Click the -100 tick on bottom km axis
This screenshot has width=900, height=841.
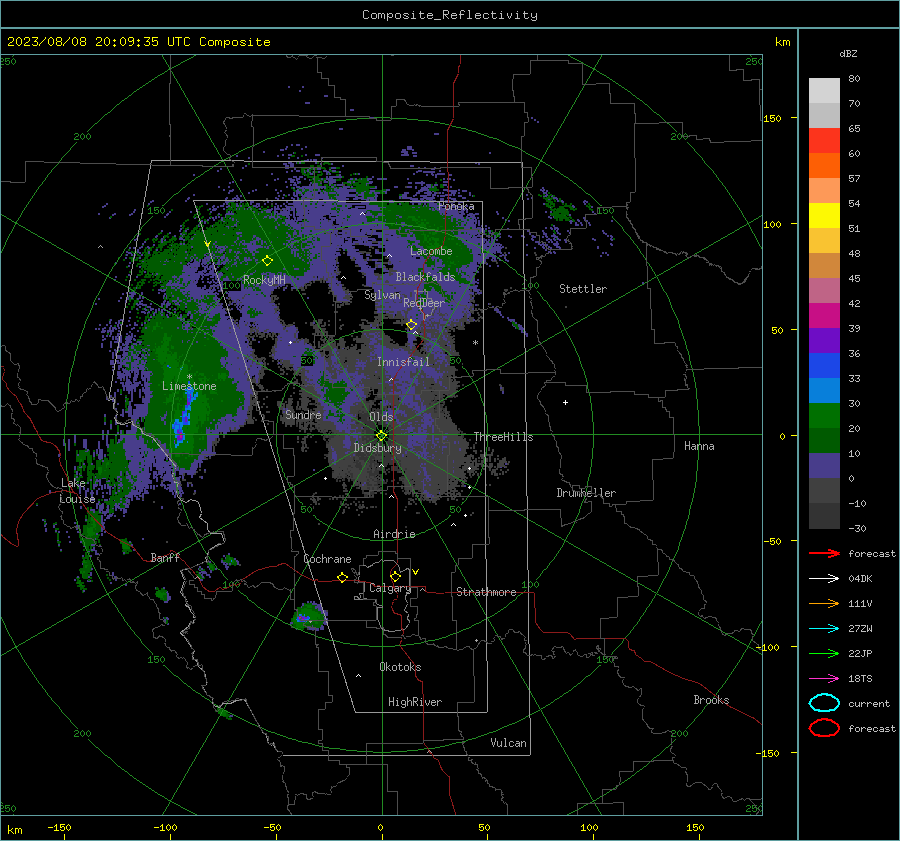point(165,828)
